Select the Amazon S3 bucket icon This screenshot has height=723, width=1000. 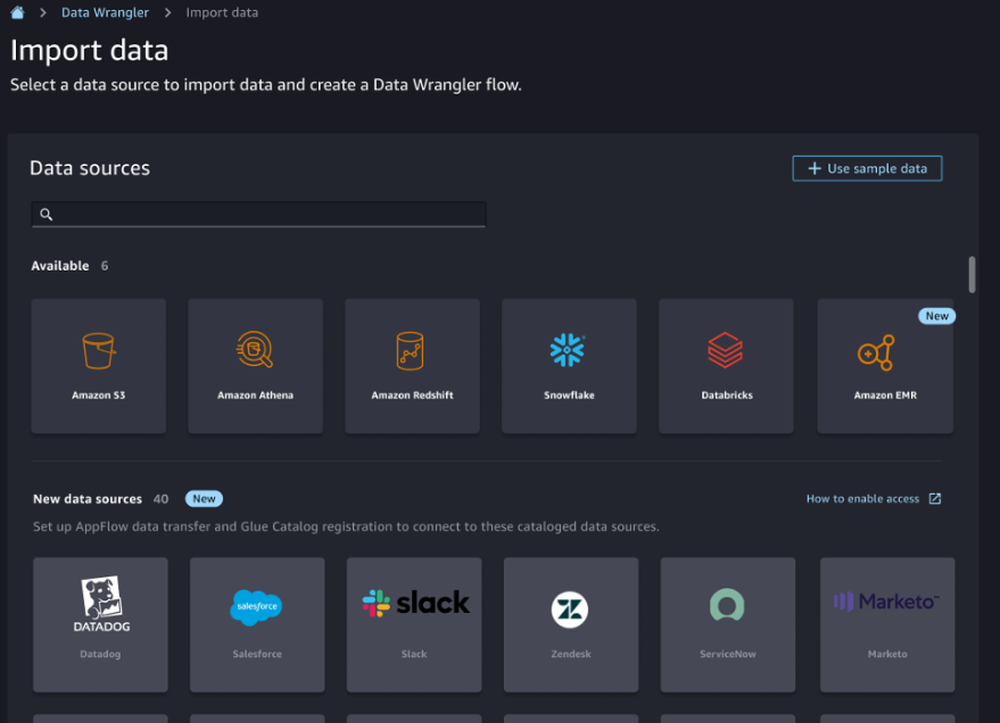click(x=98, y=351)
